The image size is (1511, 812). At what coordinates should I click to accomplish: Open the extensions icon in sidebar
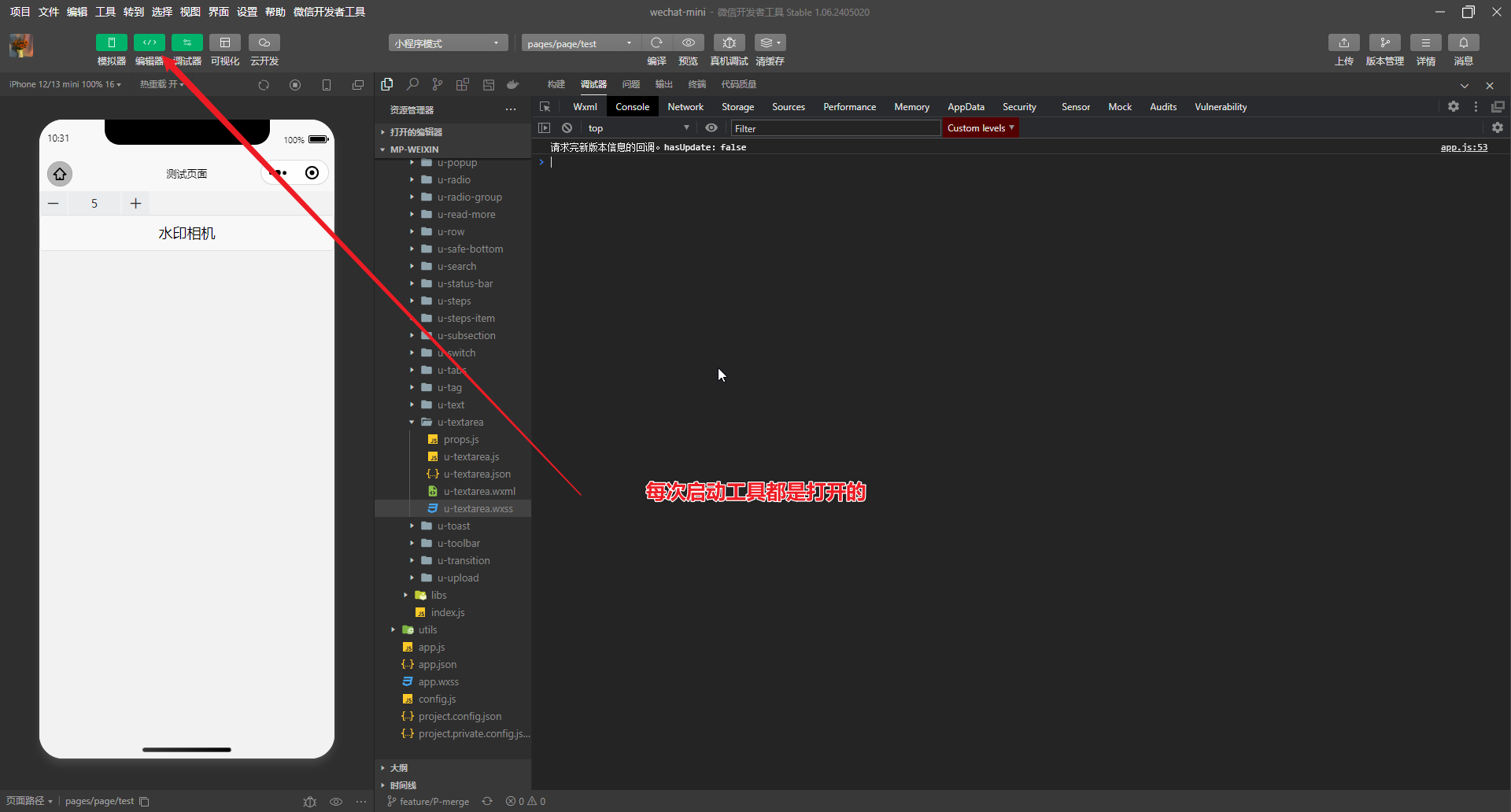[463, 84]
